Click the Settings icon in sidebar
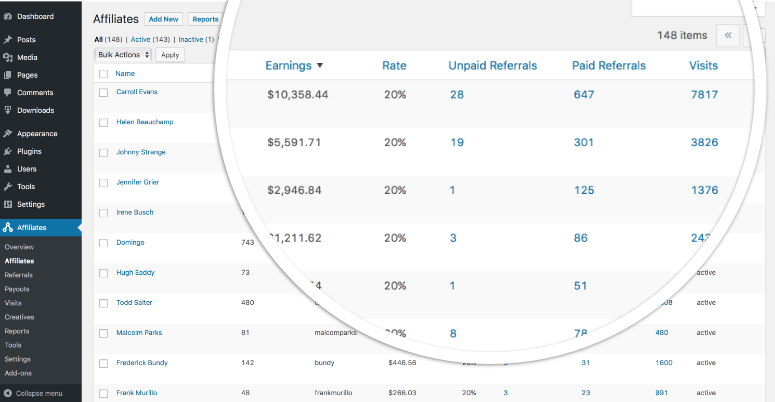This screenshot has width=775, height=402. click(x=8, y=204)
